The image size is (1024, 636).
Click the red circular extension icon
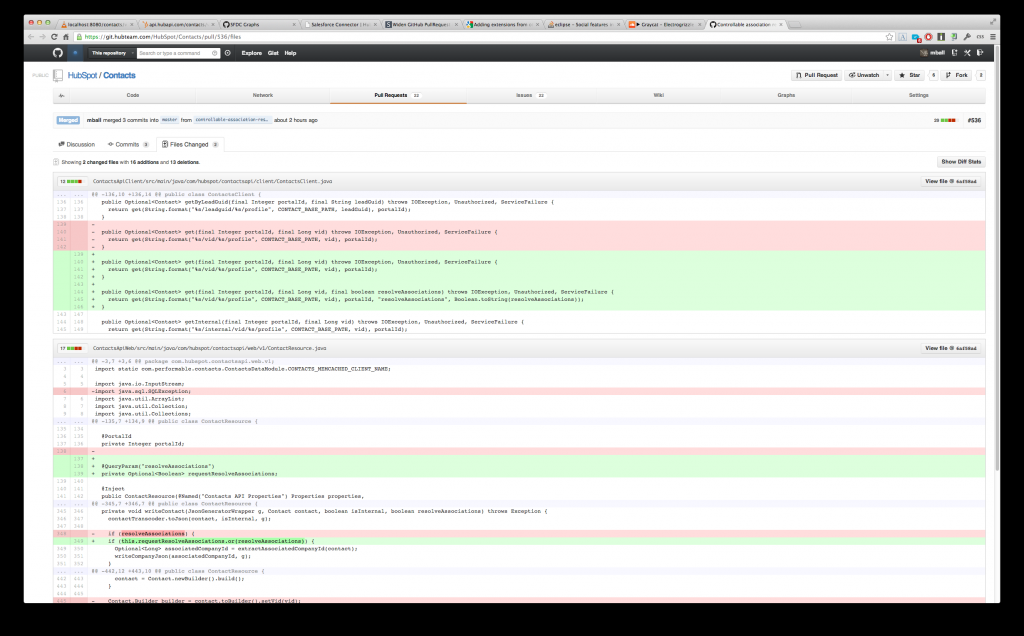click(x=928, y=37)
